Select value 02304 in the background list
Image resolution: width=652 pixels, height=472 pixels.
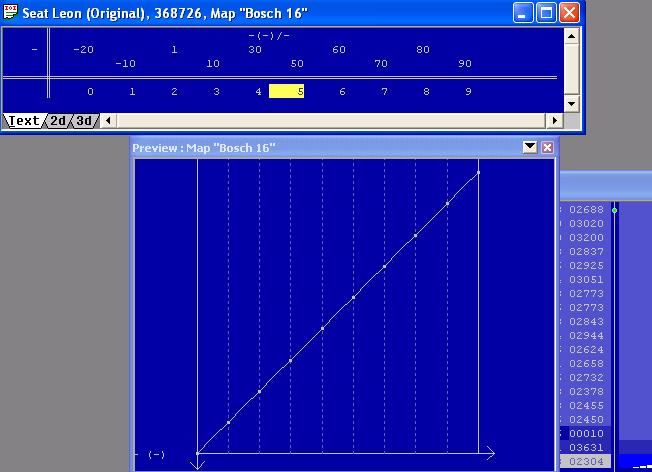coord(586,462)
